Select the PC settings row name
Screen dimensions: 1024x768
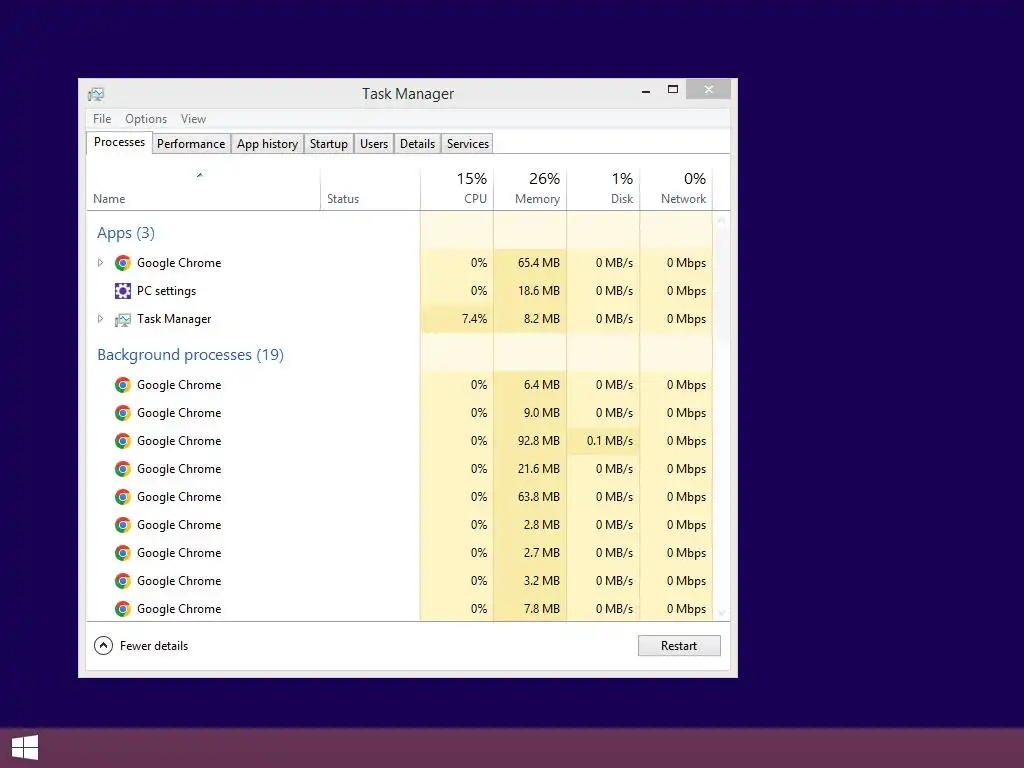166,291
